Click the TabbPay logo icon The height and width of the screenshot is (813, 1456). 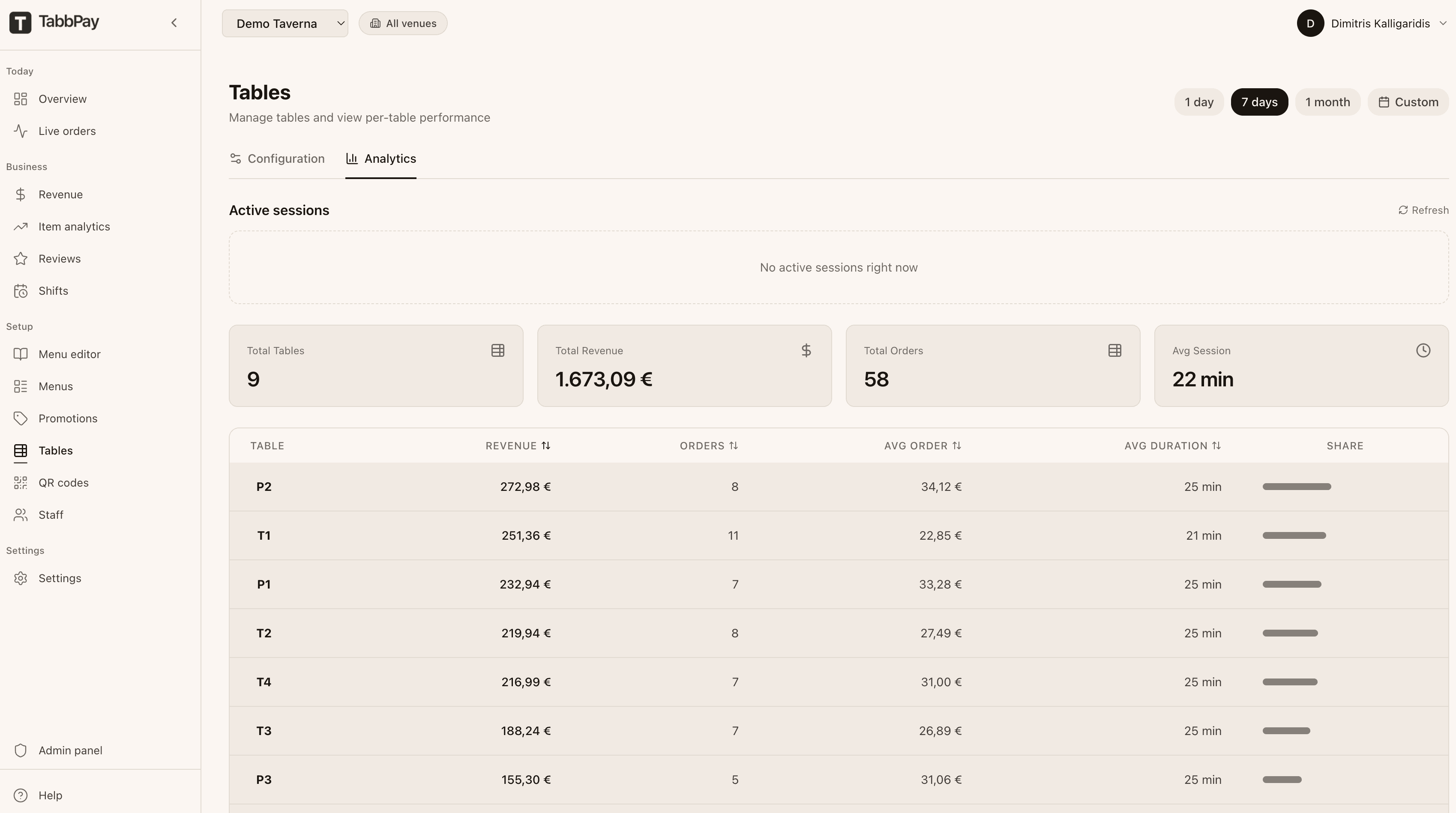[20, 23]
